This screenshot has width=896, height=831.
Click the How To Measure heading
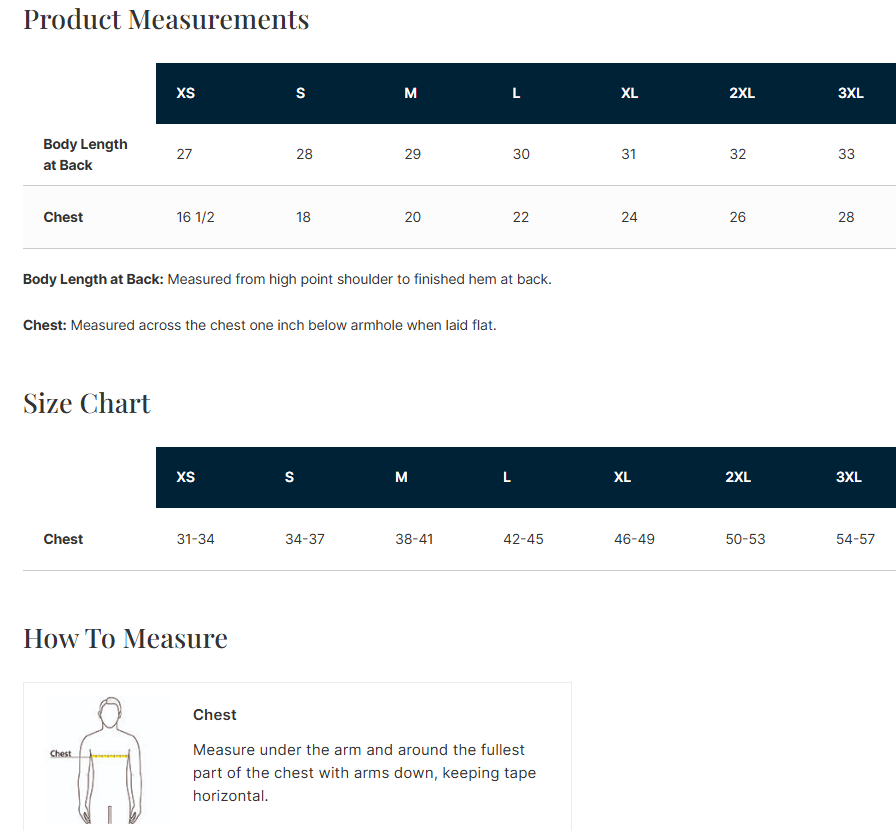[x=125, y=638]
